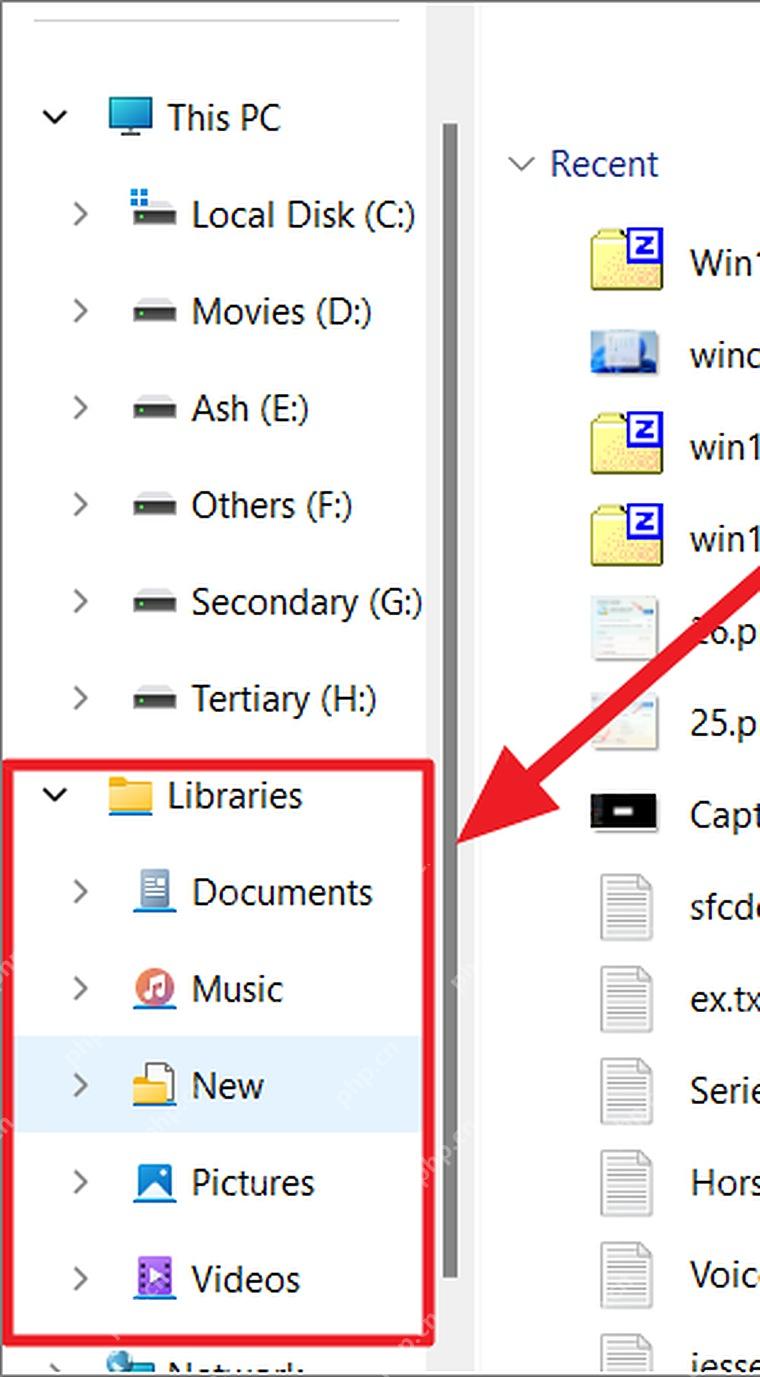Click the image thumbnail beside 'winc'
The image size is (760, 1377).
click(624, 353)
